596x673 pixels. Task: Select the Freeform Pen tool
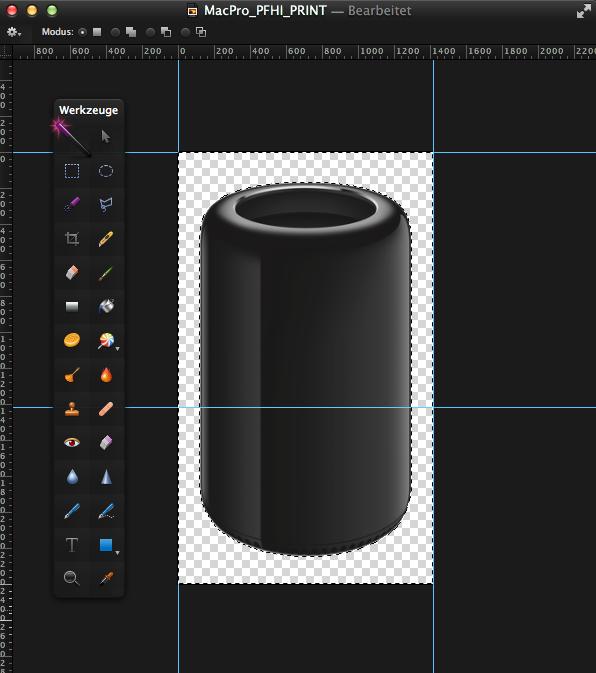[x=106, y=511]
